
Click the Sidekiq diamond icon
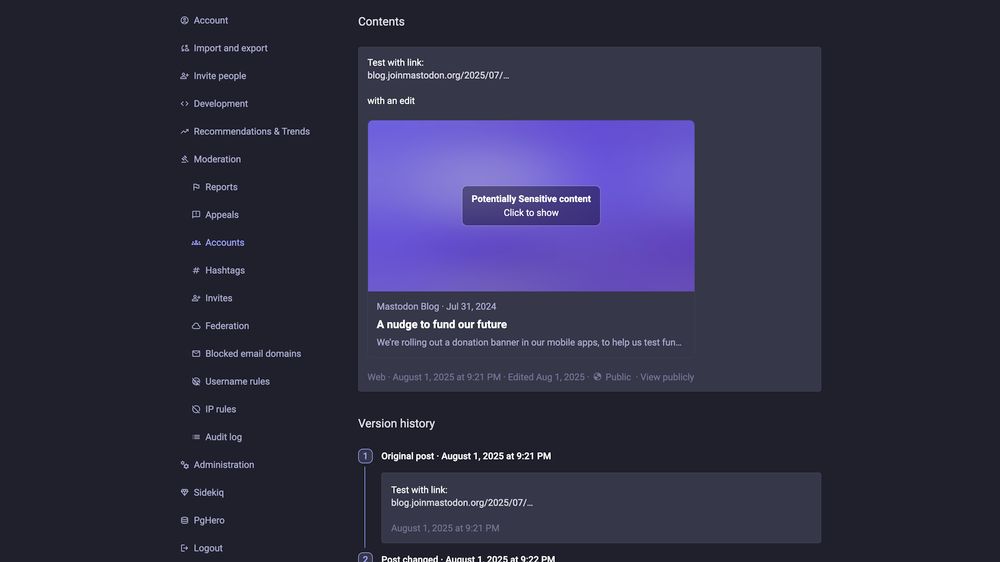pyautogui.click(x=184, y=492)
